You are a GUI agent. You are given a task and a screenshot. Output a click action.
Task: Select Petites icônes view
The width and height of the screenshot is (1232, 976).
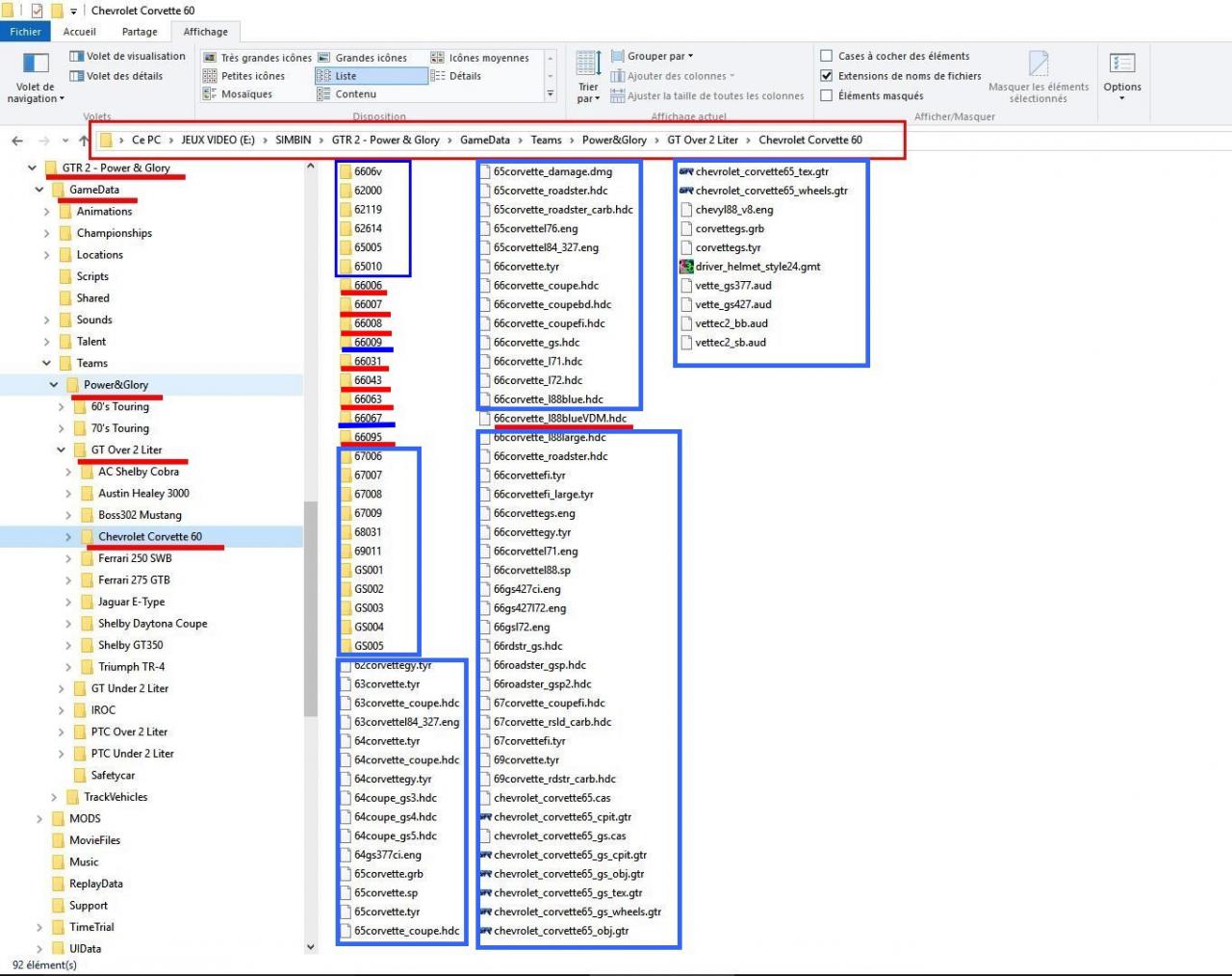[x=244, y=76]
